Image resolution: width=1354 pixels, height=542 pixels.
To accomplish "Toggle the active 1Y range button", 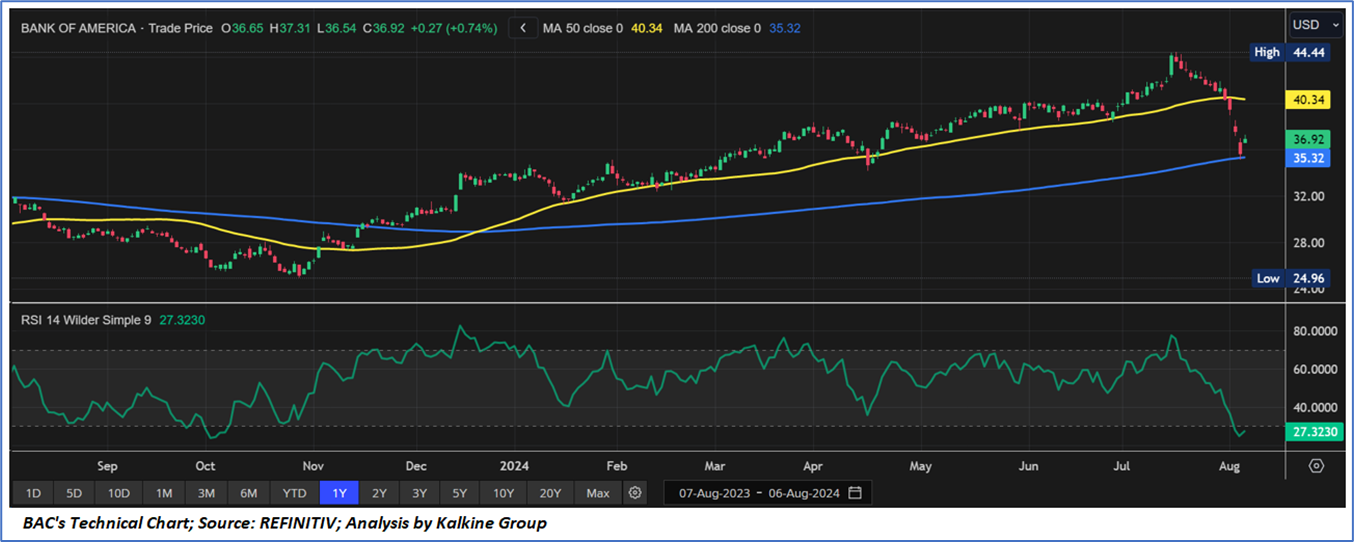I will 337,493.
